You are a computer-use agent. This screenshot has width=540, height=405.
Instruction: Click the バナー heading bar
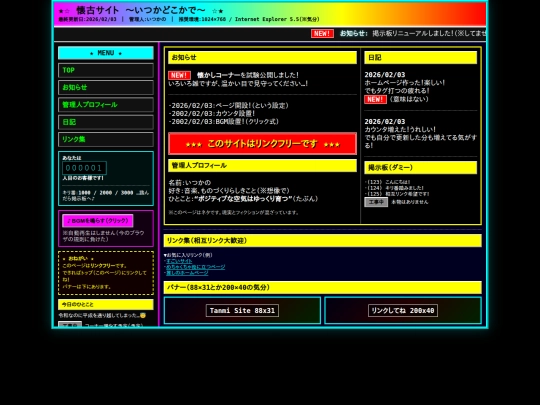tap(322, 287)
